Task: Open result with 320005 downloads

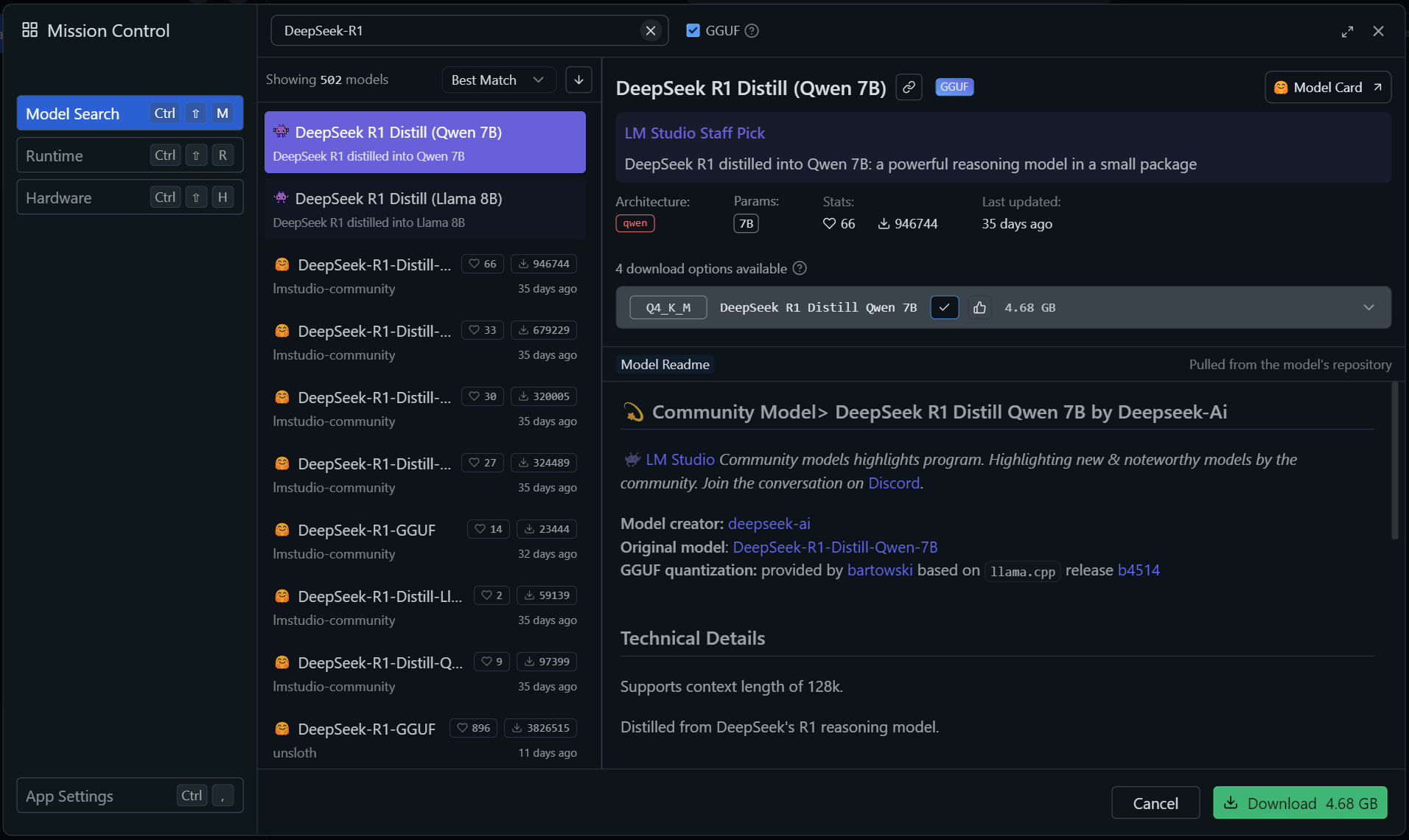Action: tap(425, 407)
